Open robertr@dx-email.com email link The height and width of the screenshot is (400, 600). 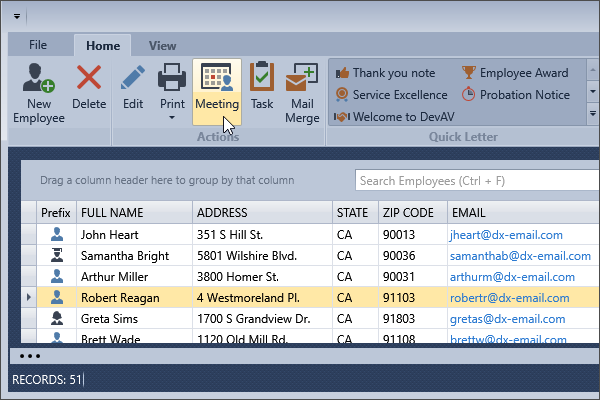(x=510, y=298)
